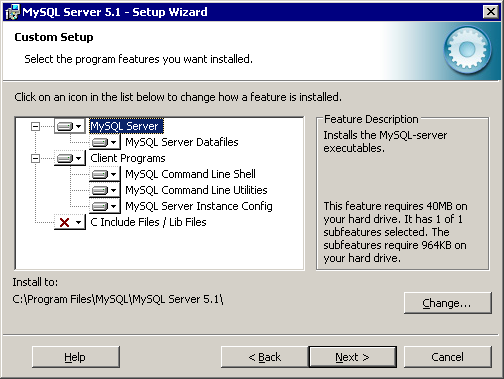This screenshot has height=379, width=504.
Task: Open Client Programs feature install dropdown icon
Action: 70,158
